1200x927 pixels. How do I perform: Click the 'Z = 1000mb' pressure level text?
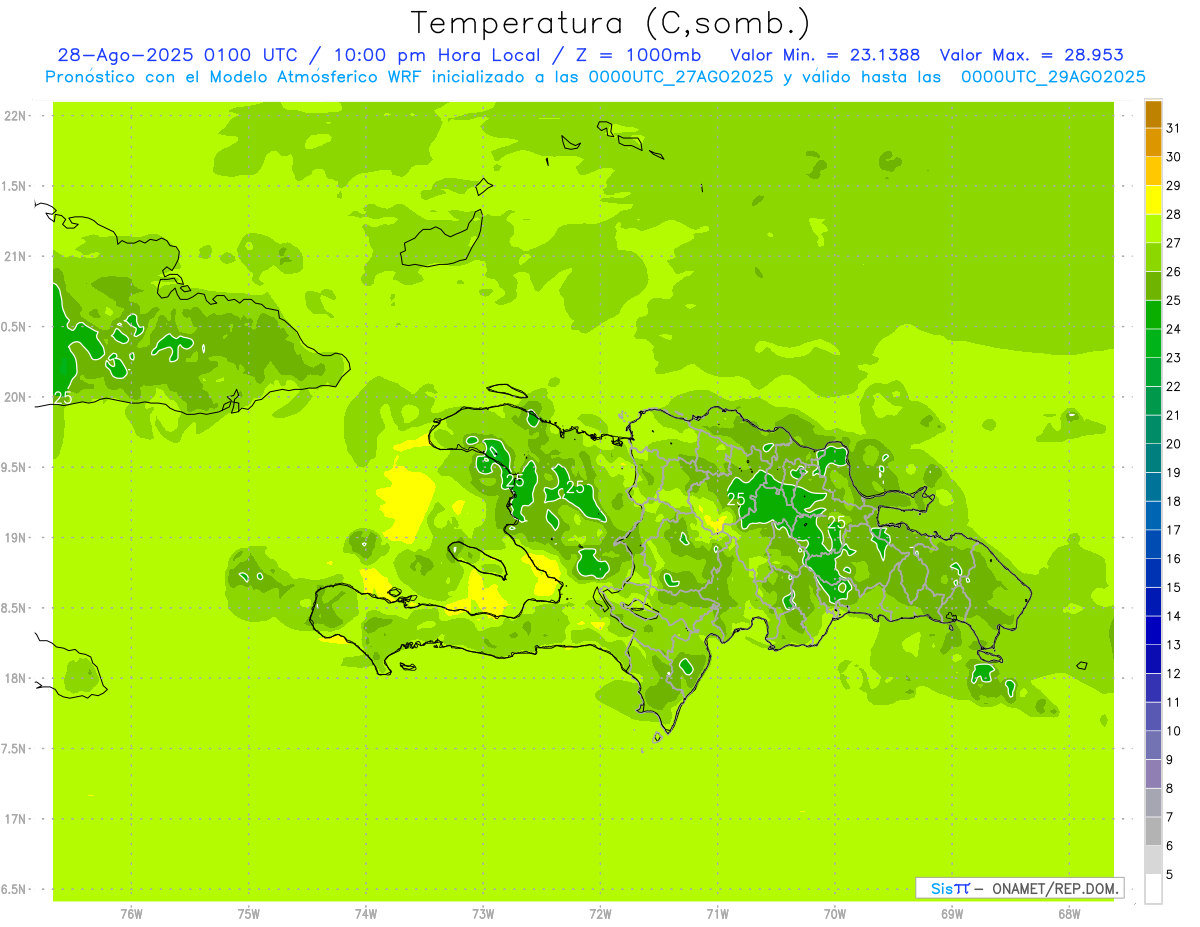[x=638, y=55]
